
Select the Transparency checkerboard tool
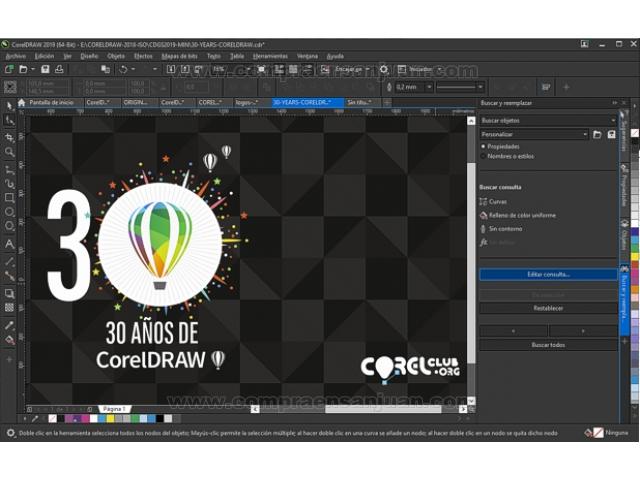[9, 307]
